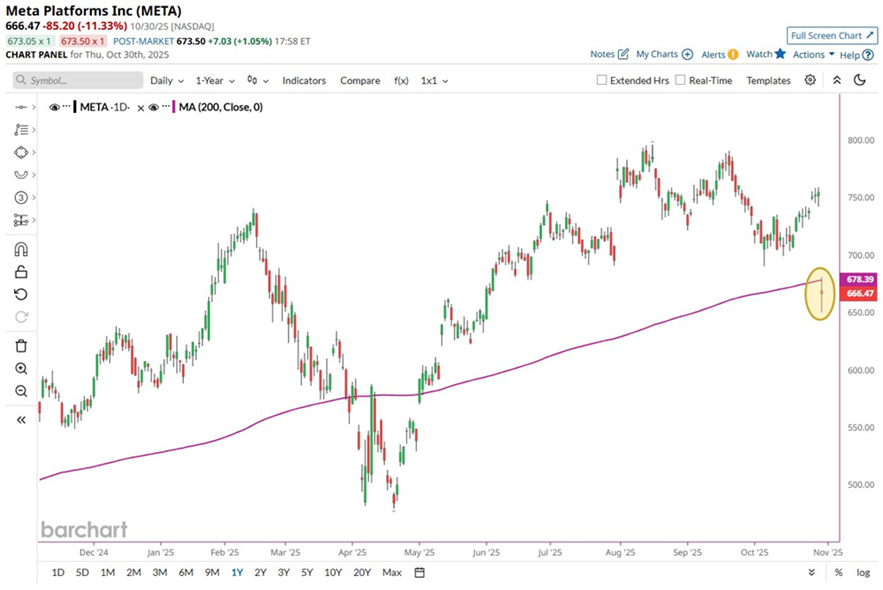Click the undo arrow icon

point(21,294)
